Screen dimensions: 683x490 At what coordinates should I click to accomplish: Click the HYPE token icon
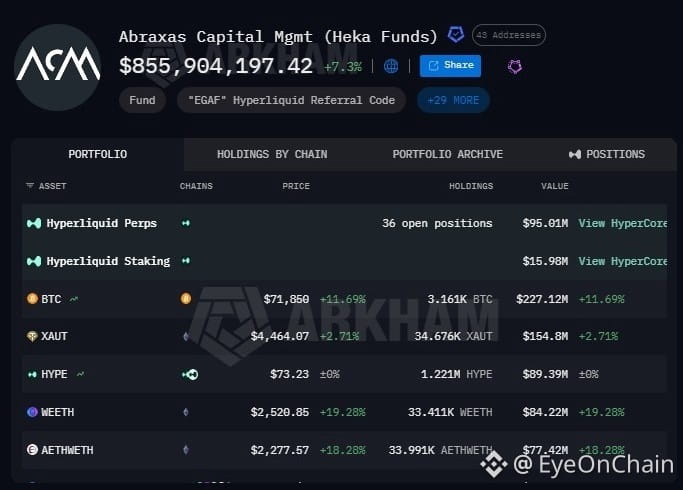click(x=32, y=375)
